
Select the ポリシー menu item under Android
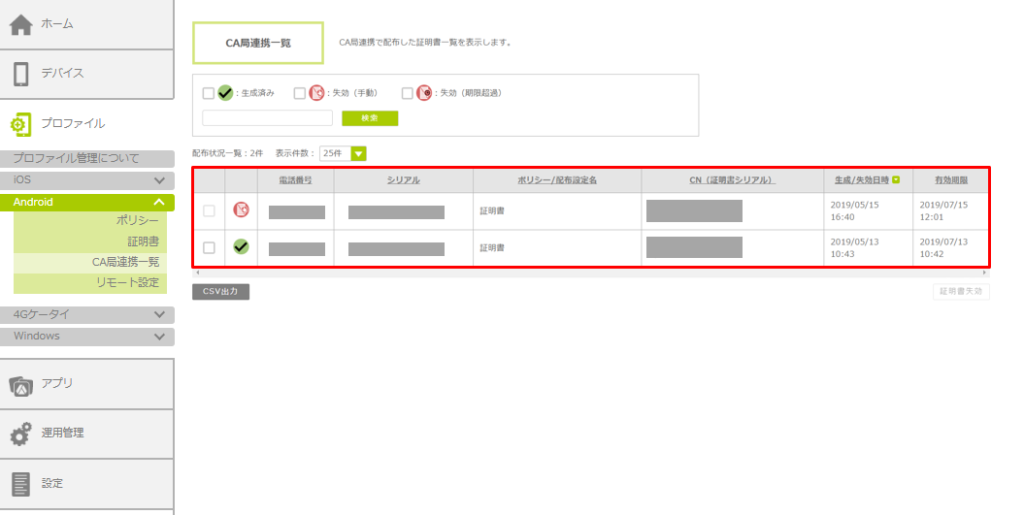click(137, 221)
